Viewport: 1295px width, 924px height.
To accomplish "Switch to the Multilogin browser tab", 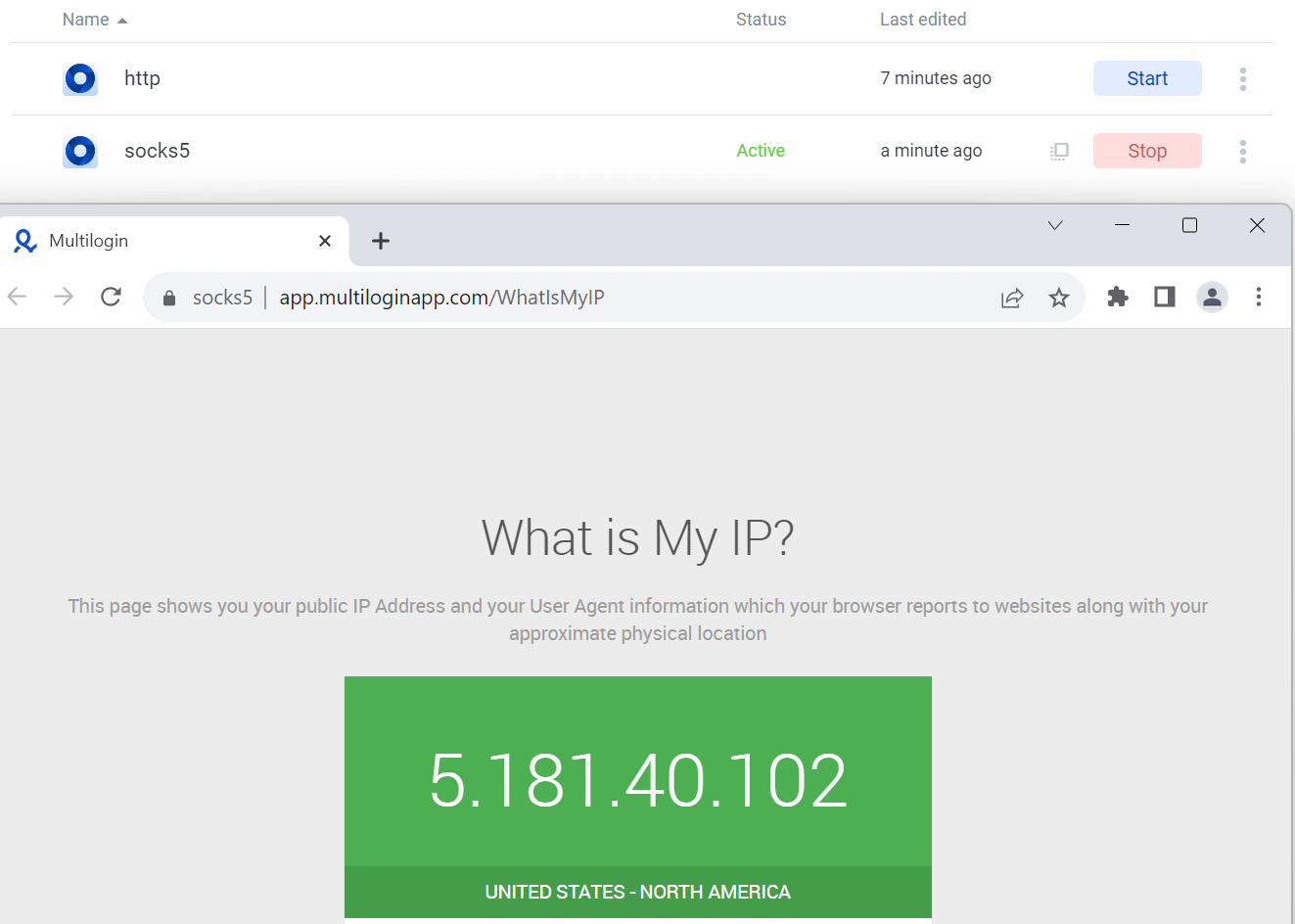I will tap(174, 241).
